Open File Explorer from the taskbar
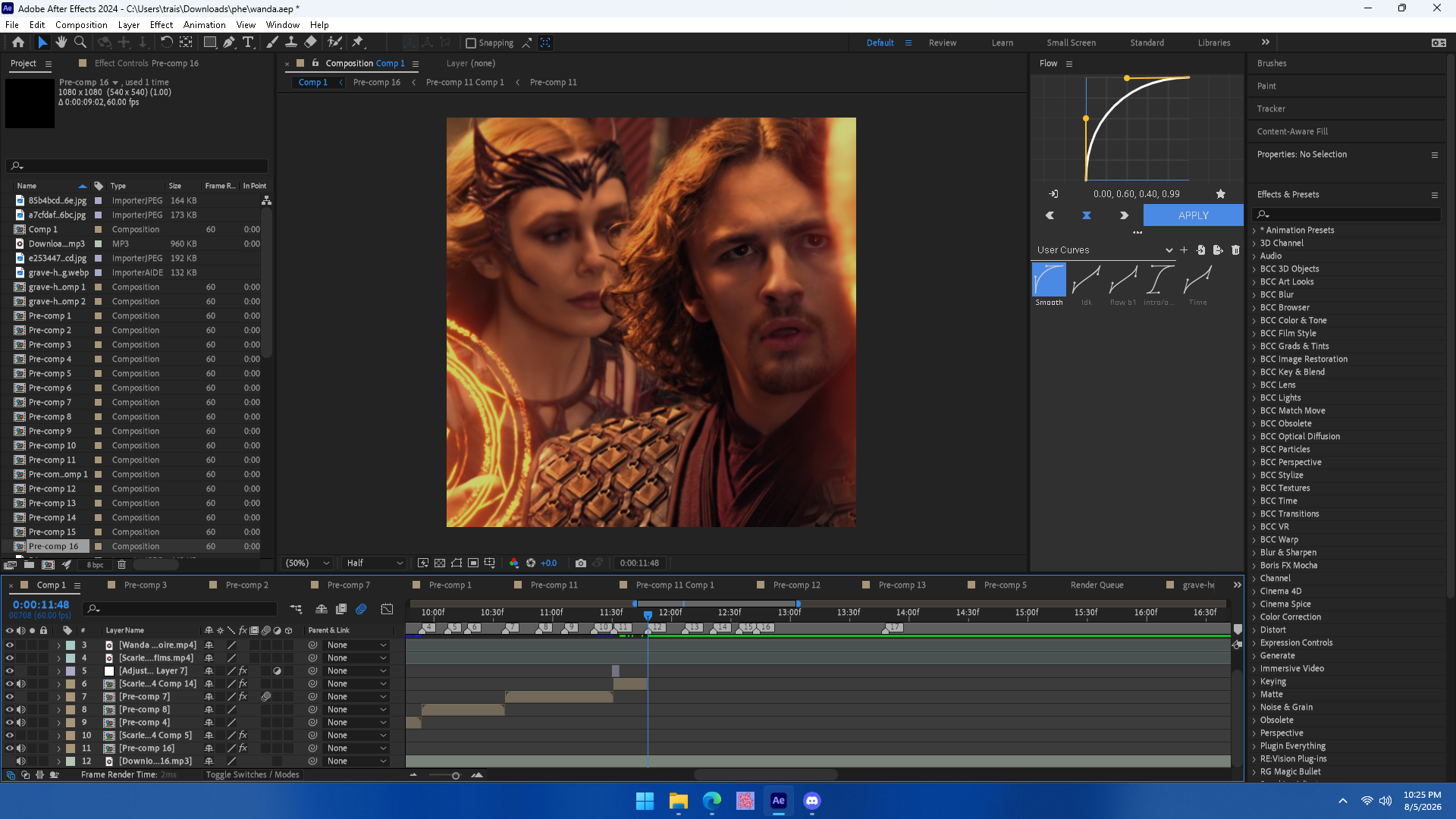The height and width of the screenshot is (819, 1456). [x=678, y=801]
